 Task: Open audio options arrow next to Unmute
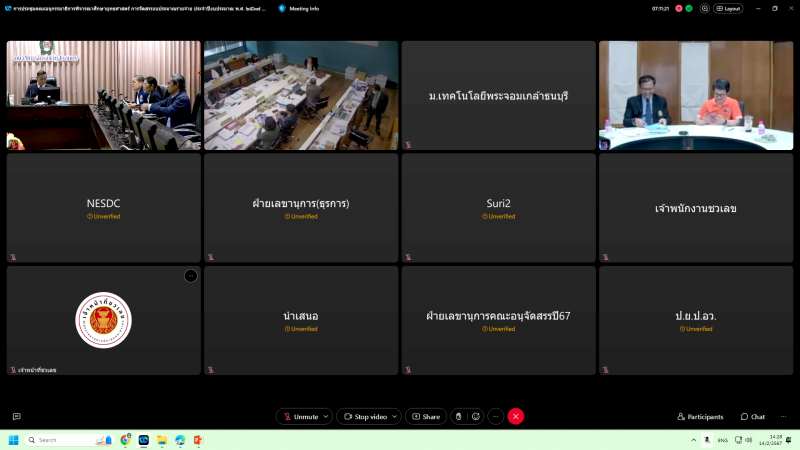(x=327, y=416)
